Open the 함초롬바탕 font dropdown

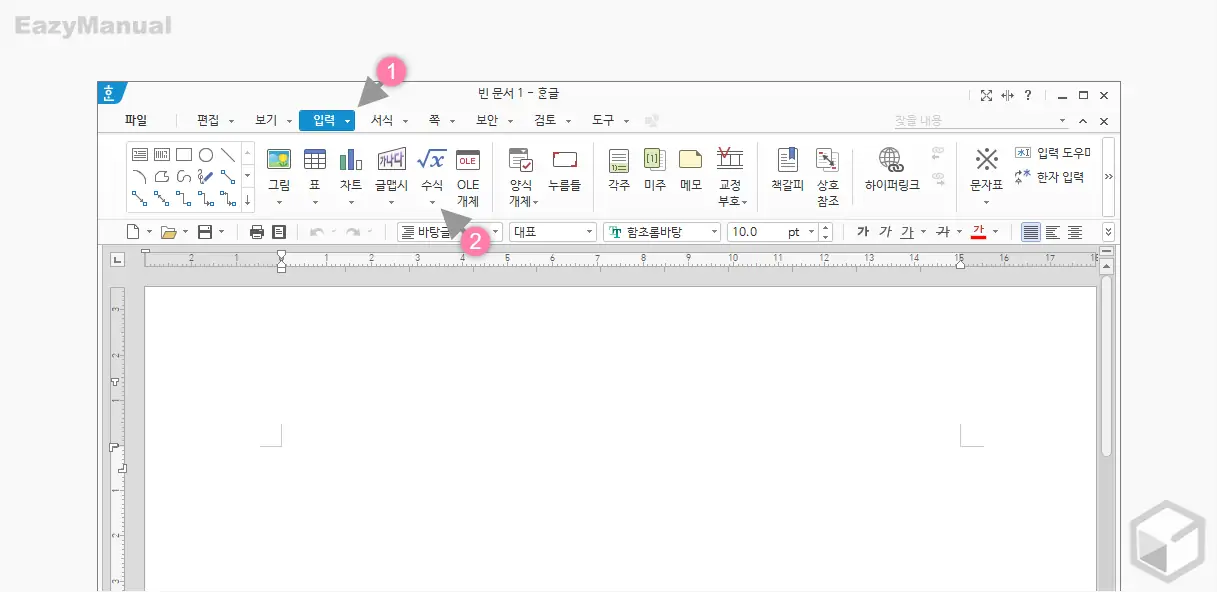[x=712, y=231]
